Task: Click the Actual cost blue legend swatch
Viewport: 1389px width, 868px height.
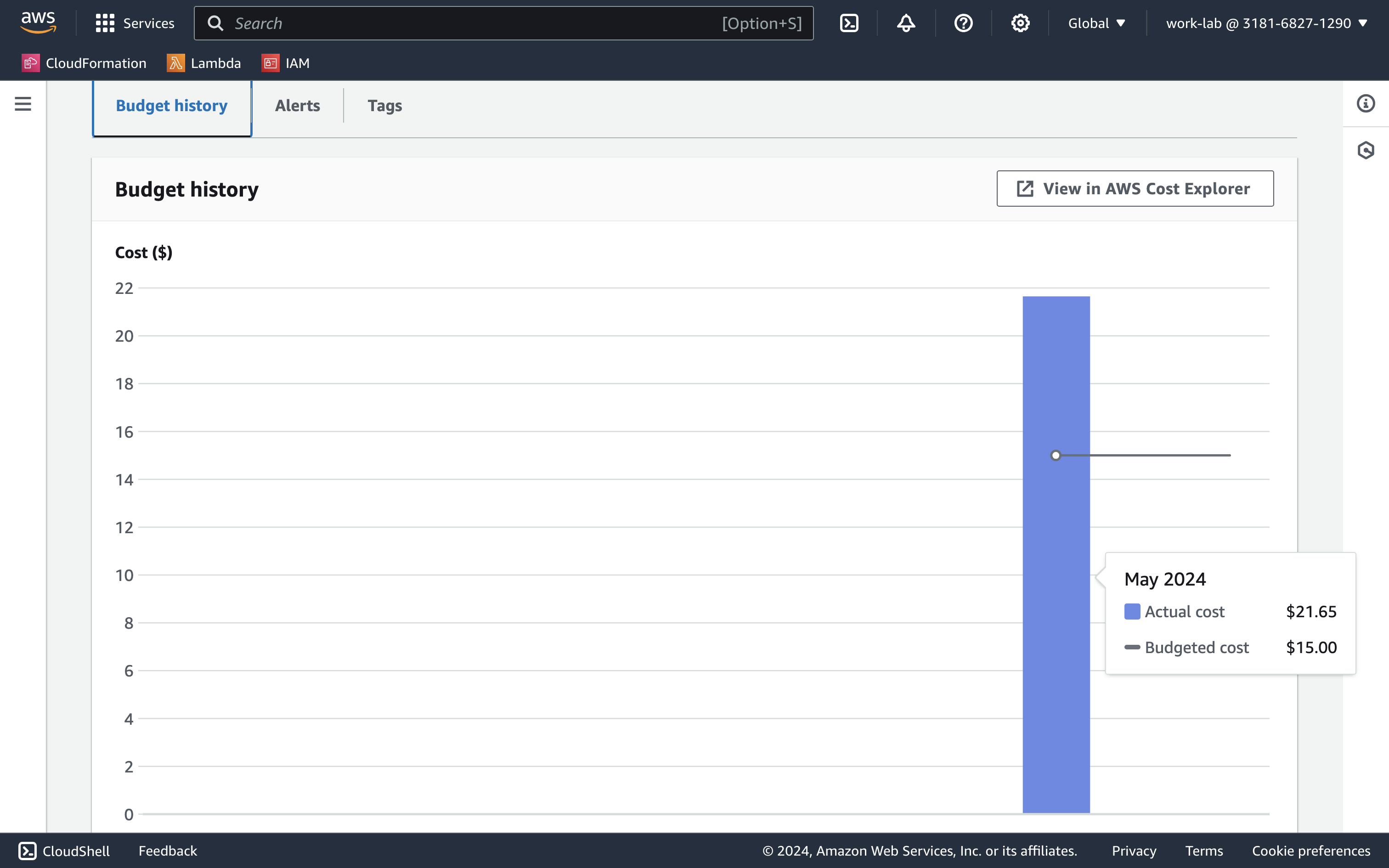Action: coord(1132,611)
